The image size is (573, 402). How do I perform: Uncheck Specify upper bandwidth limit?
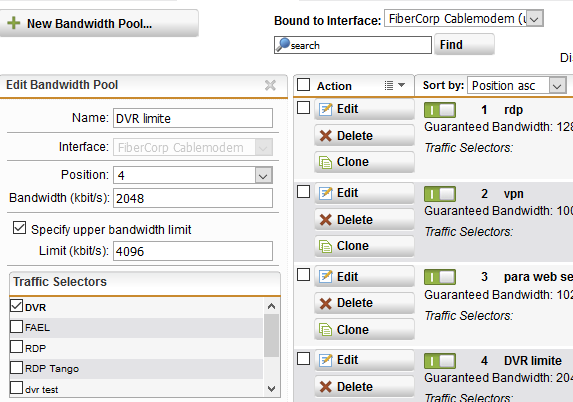[19, 228]
